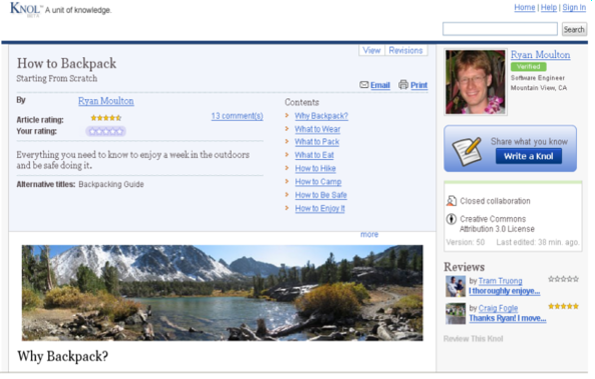Click arrow bullet beside How to Enjoy It
This screenshot has height=379, width=595.
coord(287,208)
